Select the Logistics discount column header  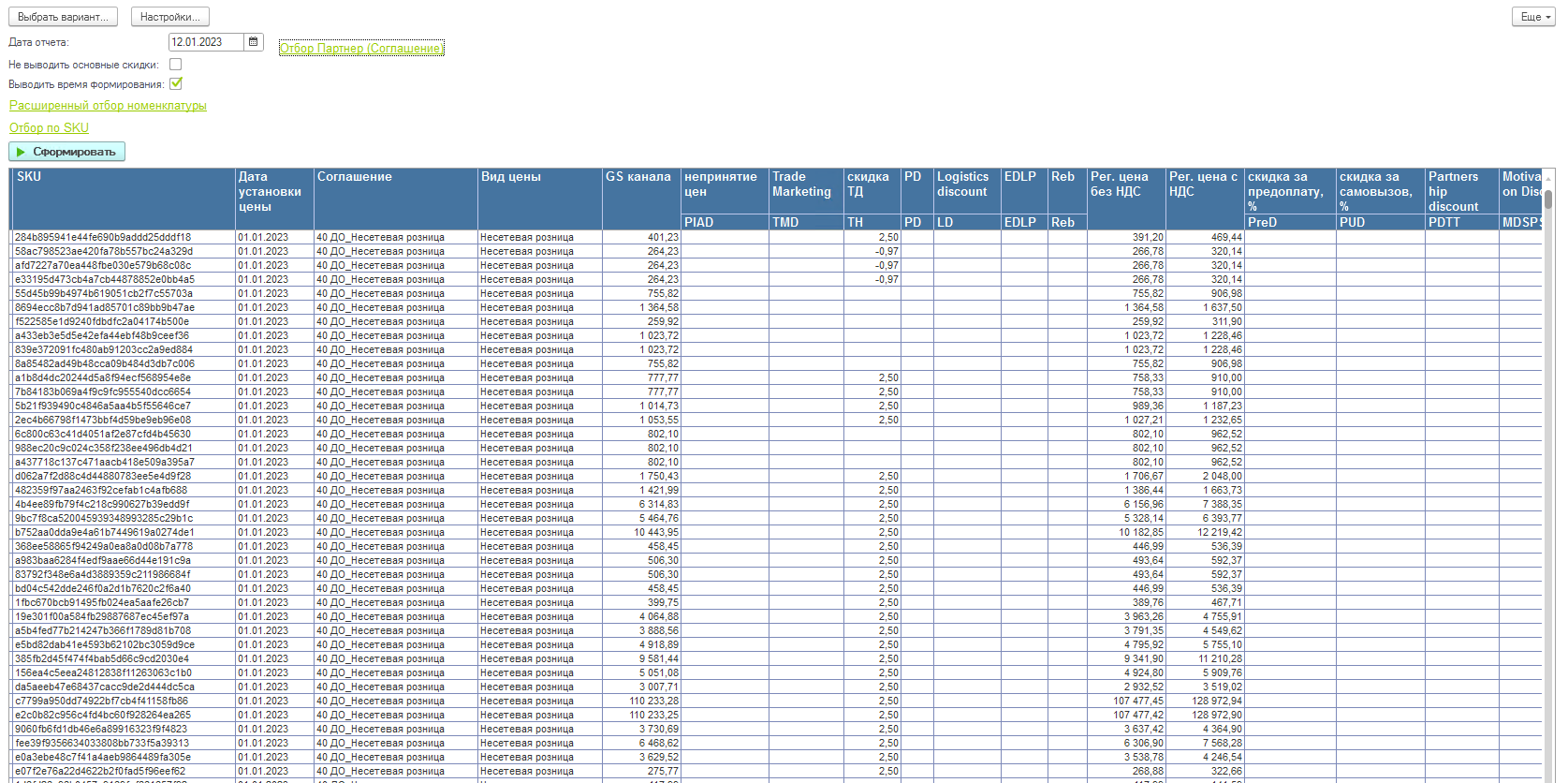click(967, 191)
